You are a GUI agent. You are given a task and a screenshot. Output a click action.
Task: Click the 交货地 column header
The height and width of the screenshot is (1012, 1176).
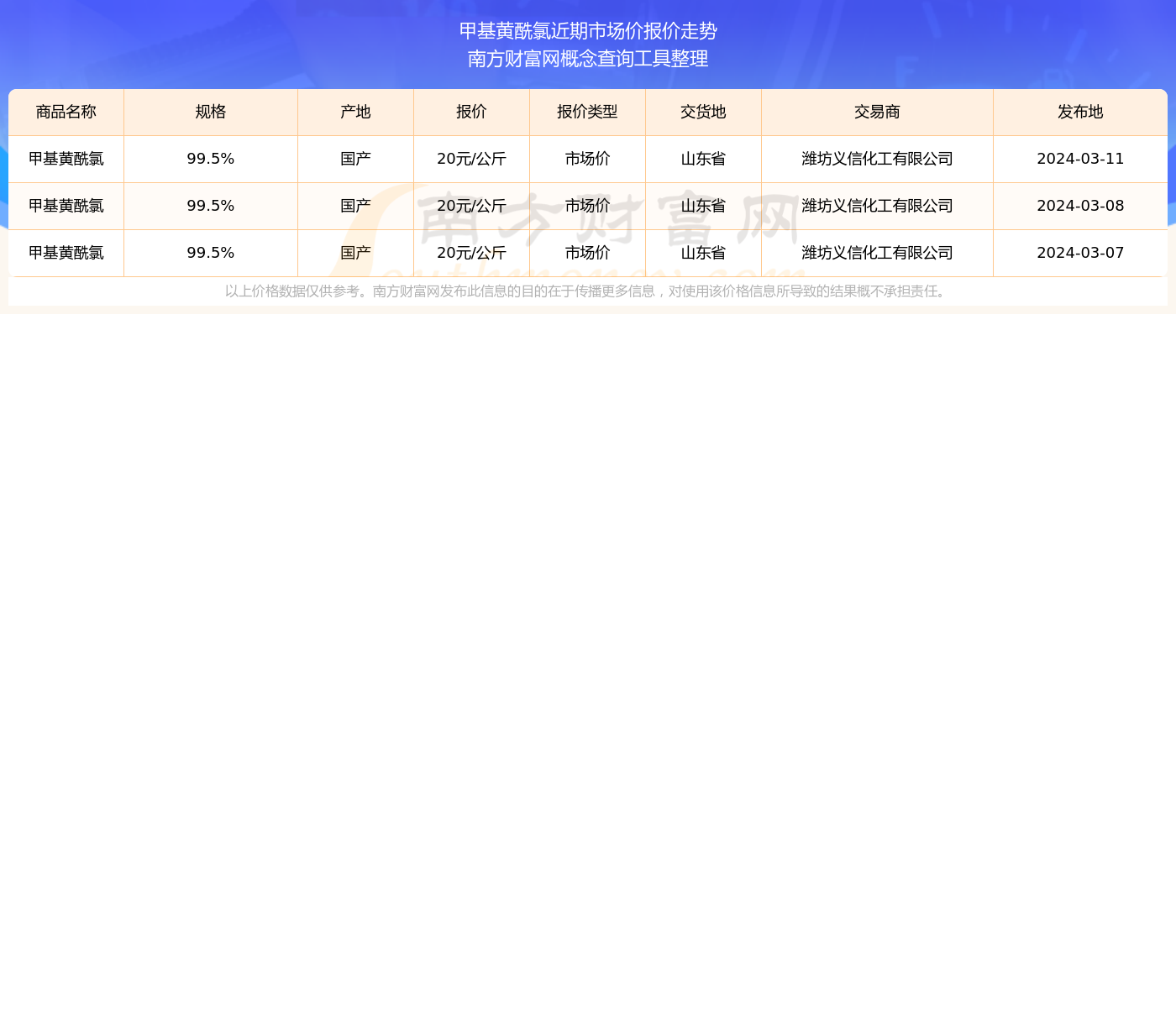coord(704,113)
